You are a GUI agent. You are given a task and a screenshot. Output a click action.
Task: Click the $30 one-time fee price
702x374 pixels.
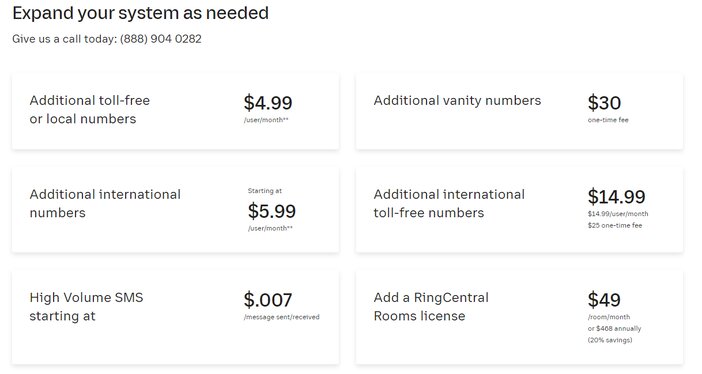(604, 103)
